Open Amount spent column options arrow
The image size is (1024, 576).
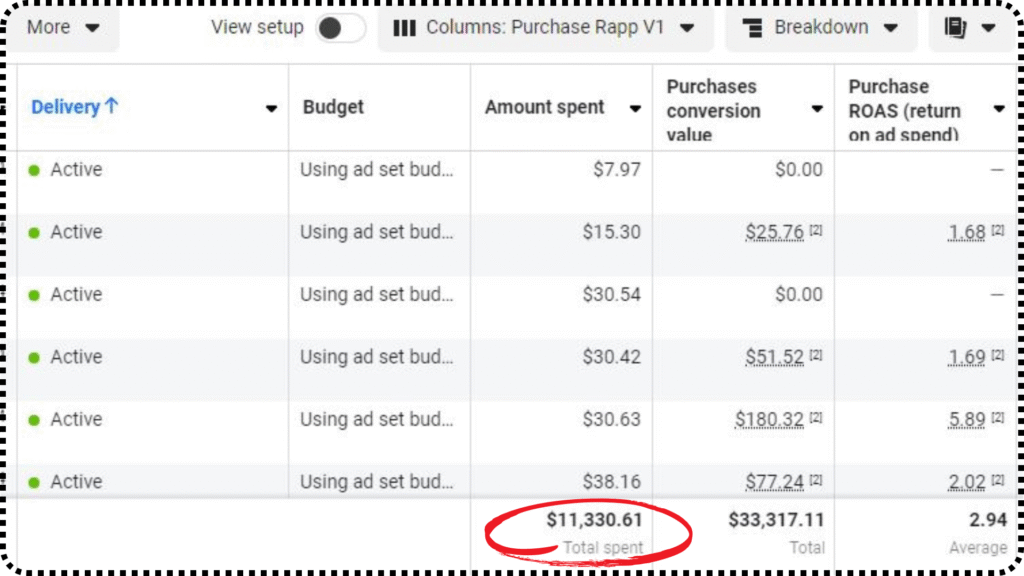[x=635, y=109]
